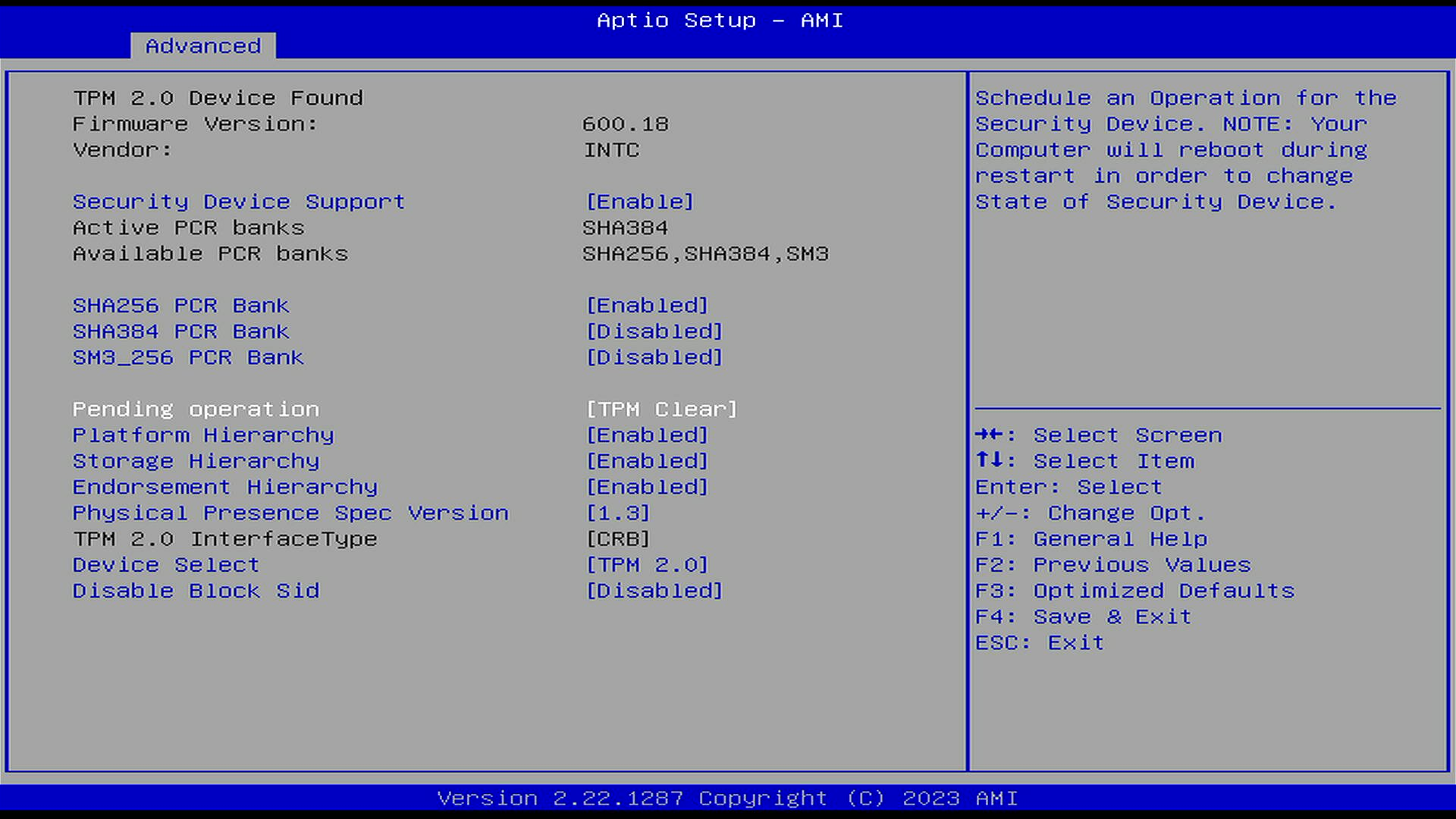Toggle Storage Hierarchy [Enabled] value

(x=648, y=461)
